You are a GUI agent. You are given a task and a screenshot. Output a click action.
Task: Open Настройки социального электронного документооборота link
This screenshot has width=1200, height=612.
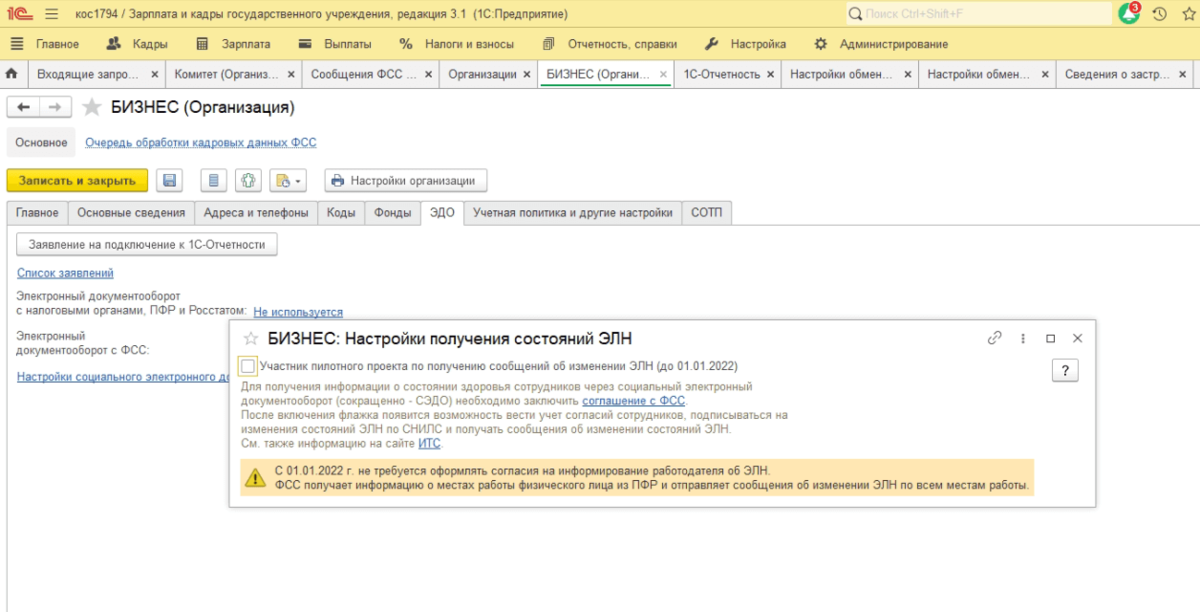123,377
